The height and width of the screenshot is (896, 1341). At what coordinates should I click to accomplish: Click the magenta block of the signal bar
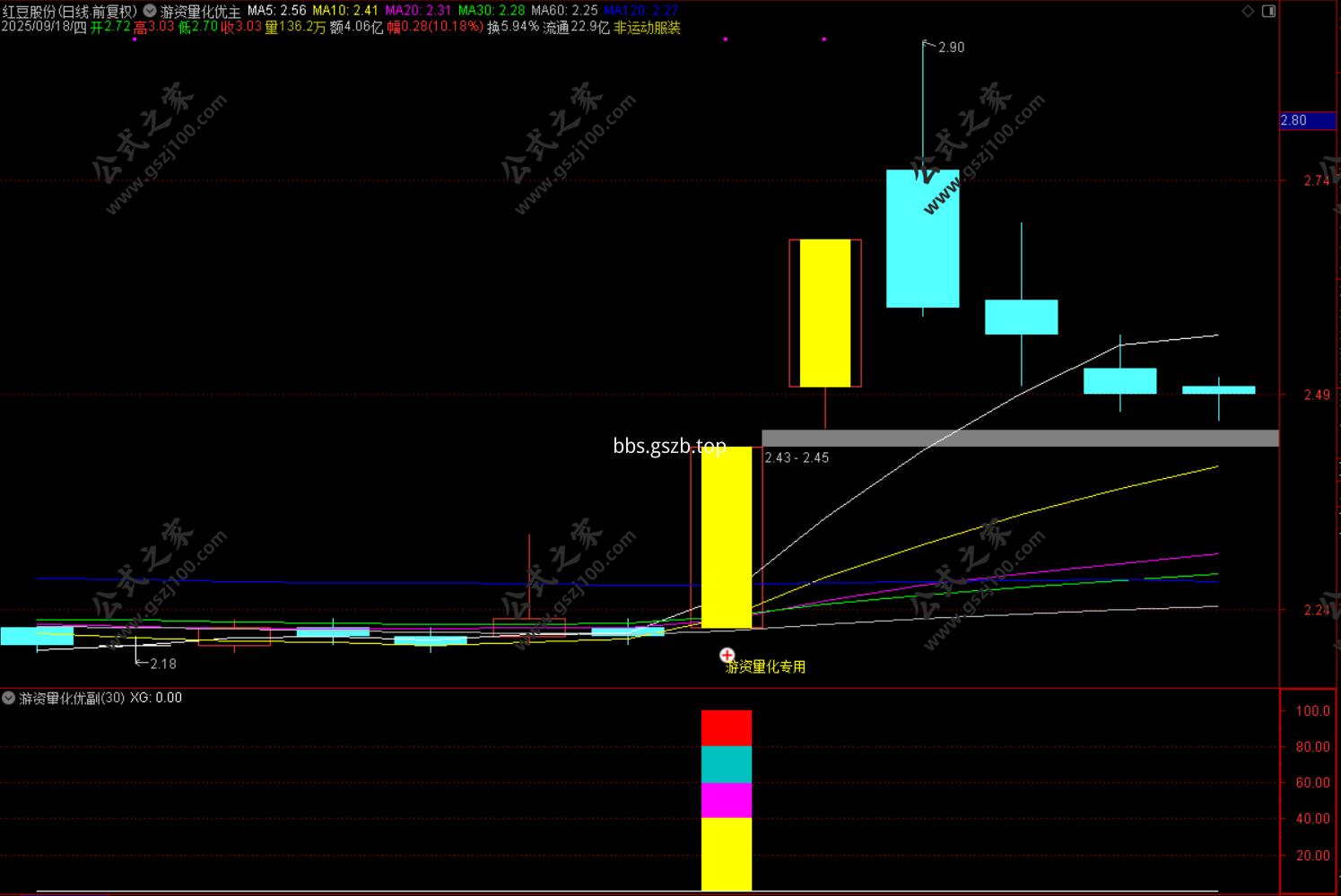point(727,800)
